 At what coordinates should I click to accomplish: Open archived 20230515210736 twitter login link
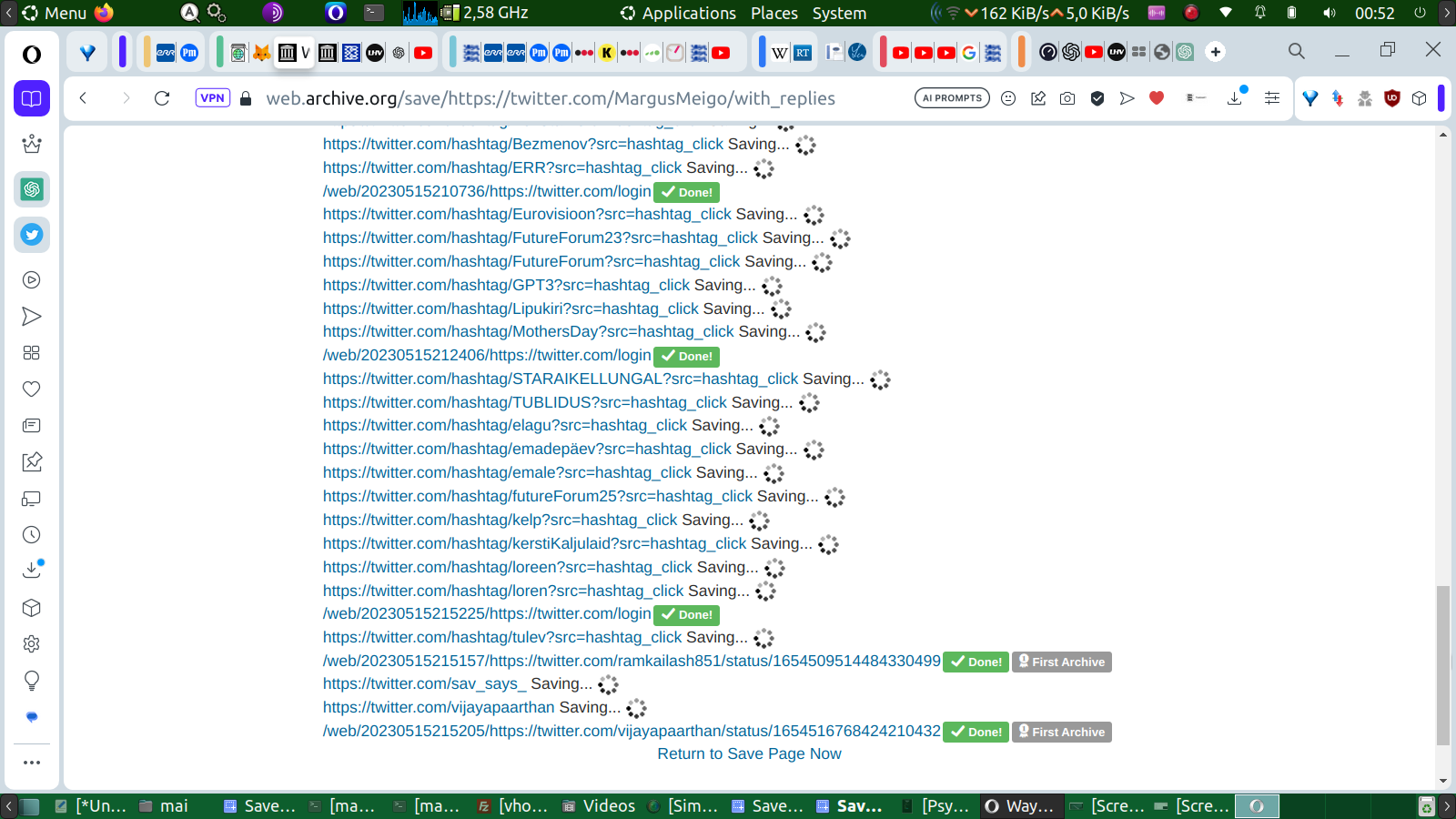(487, 191)
